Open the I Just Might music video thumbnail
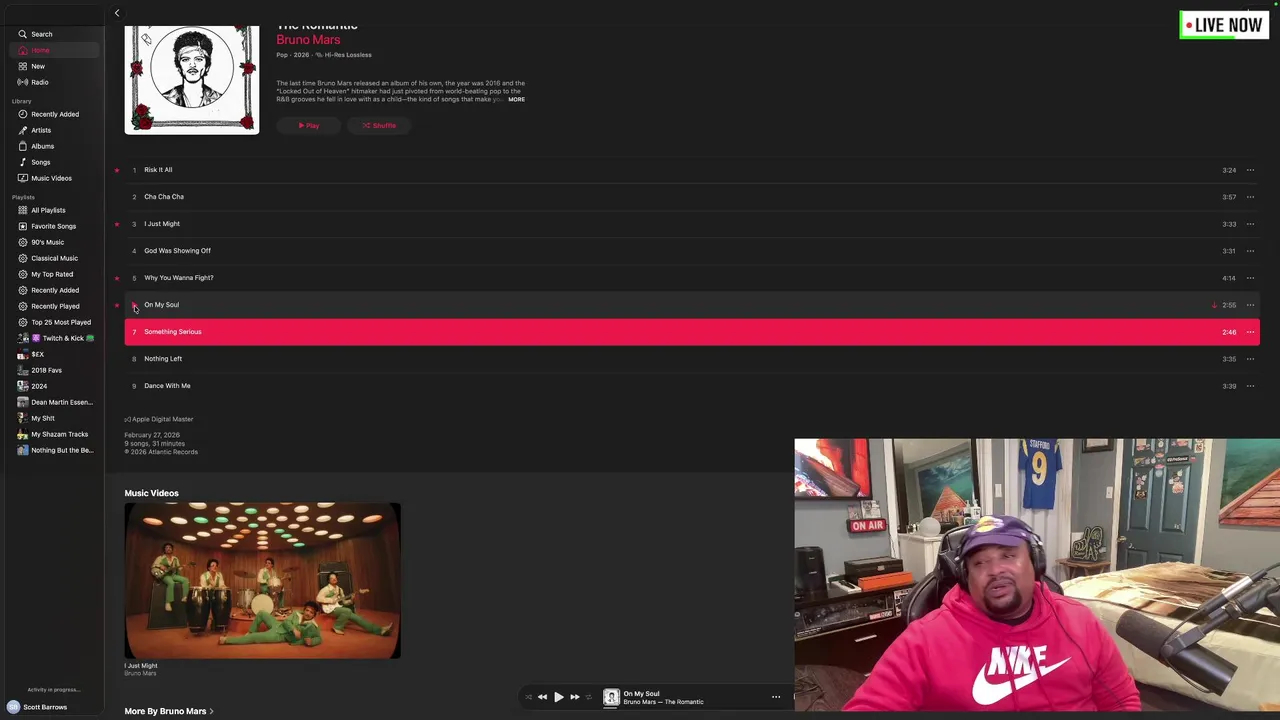This screenshot has height=720, width=1280. [262, 581]
